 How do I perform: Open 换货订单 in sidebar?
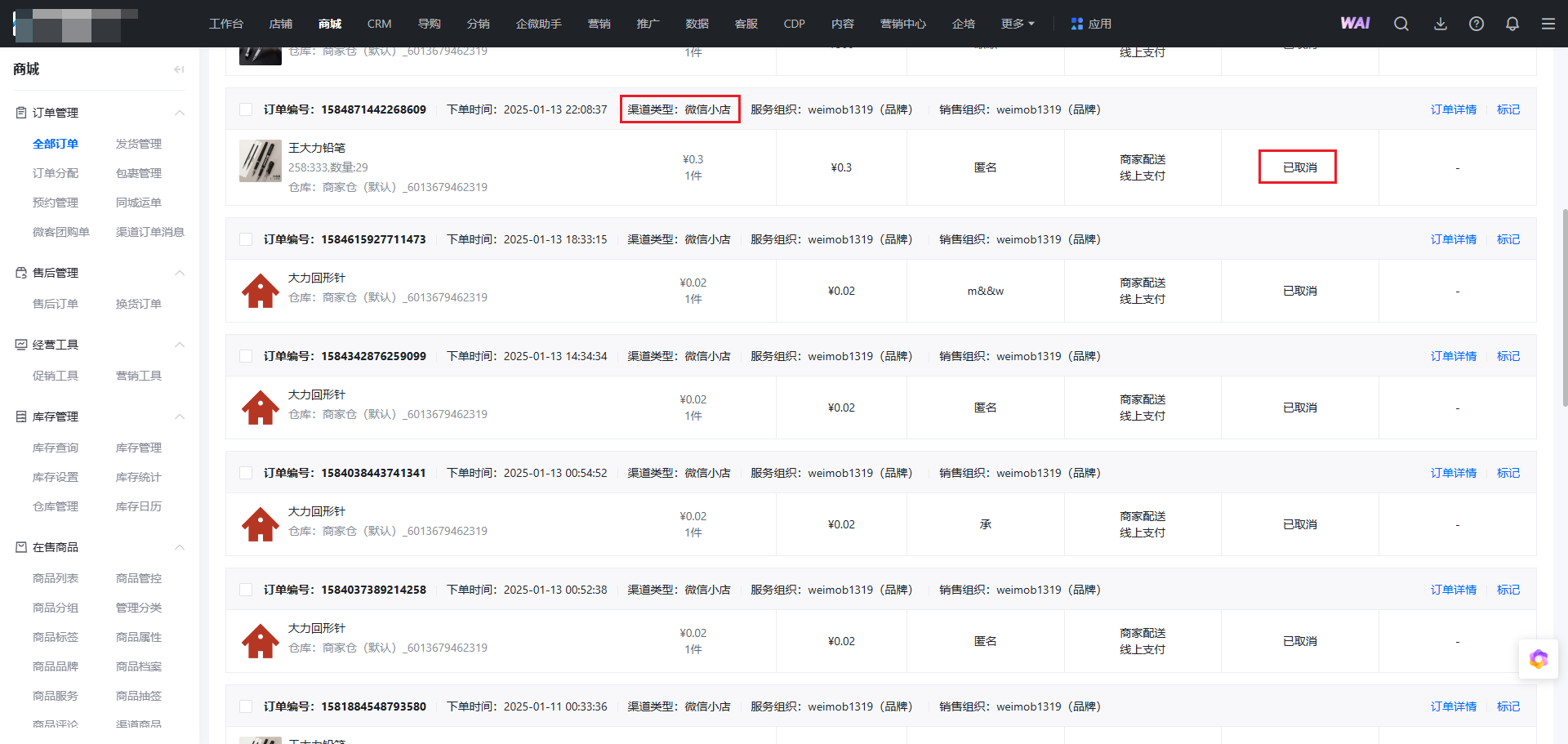coord(139,304)
